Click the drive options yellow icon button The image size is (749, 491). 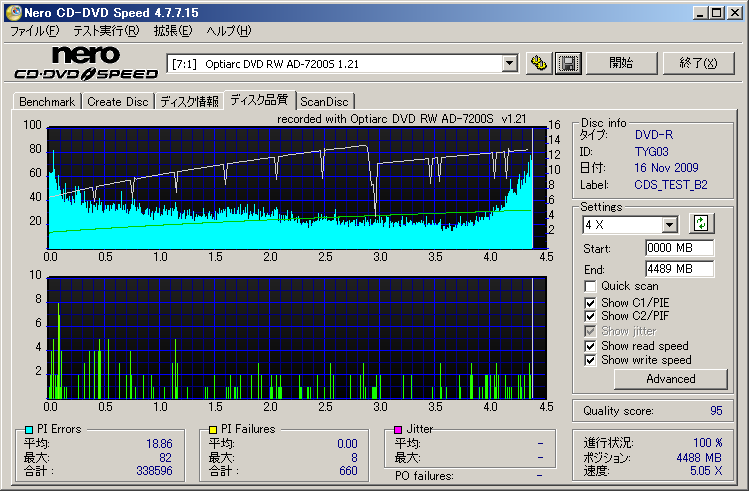pyautogui.click(x=539, y=63)
